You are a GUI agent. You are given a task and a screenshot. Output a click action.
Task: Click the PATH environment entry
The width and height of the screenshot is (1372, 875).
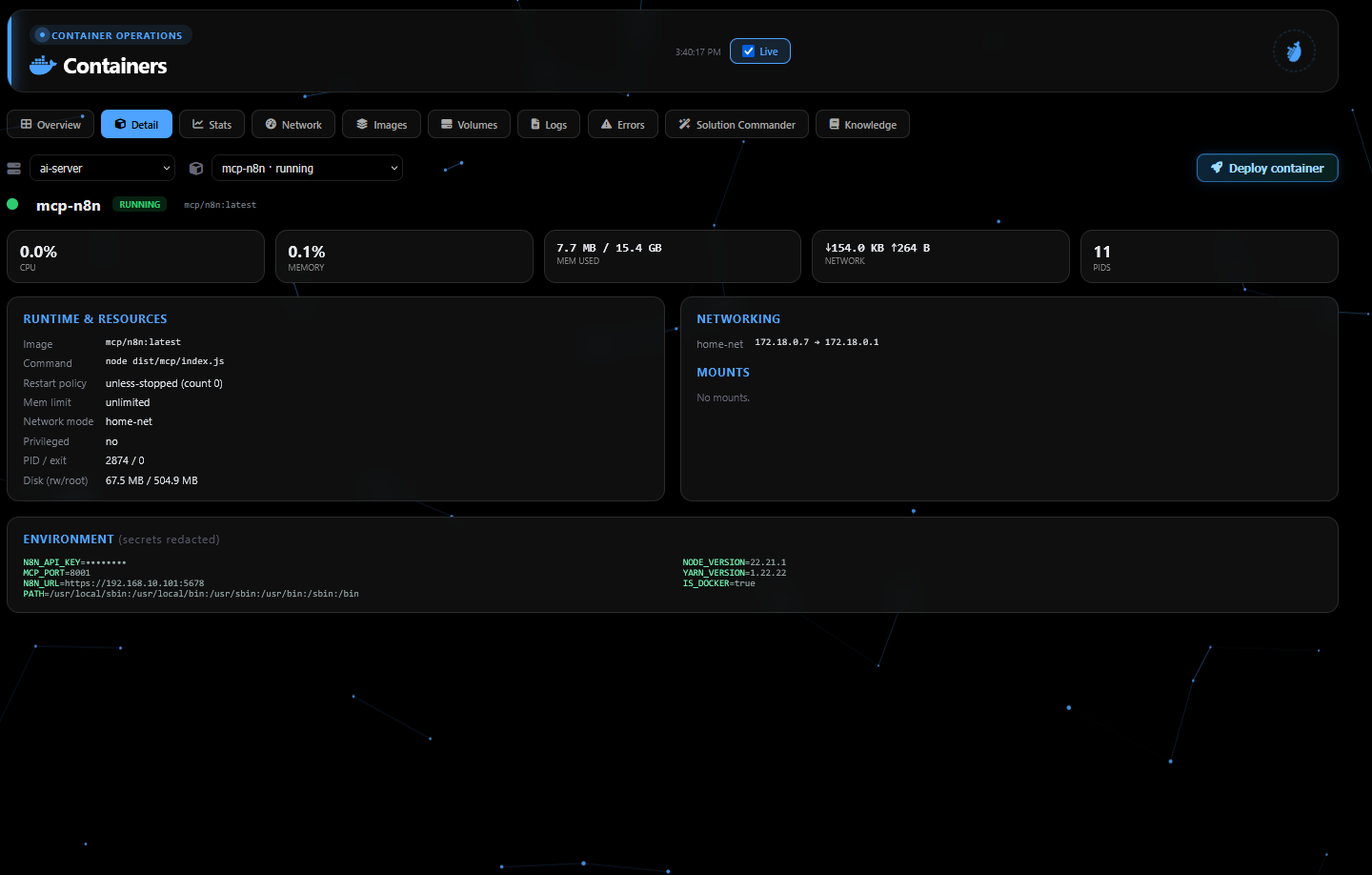(191, 594)
